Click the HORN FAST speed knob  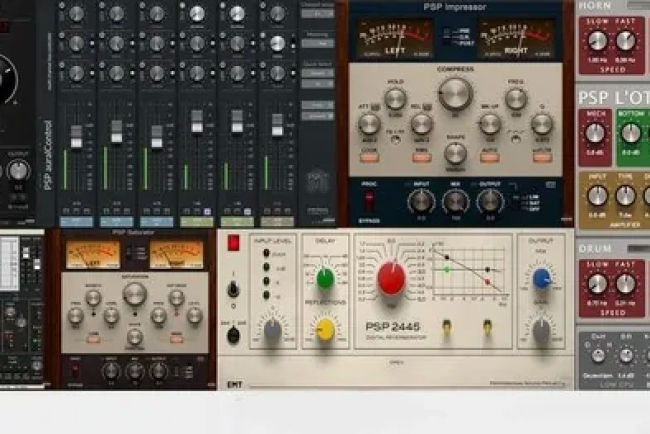(626, 40)
